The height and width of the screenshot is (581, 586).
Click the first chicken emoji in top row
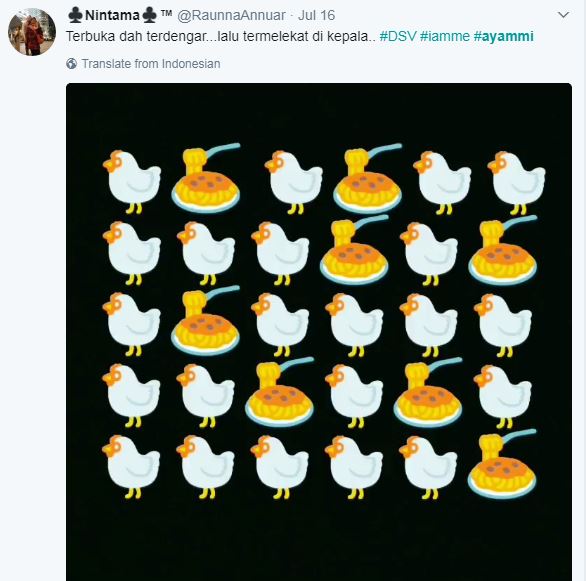(132, 182)
